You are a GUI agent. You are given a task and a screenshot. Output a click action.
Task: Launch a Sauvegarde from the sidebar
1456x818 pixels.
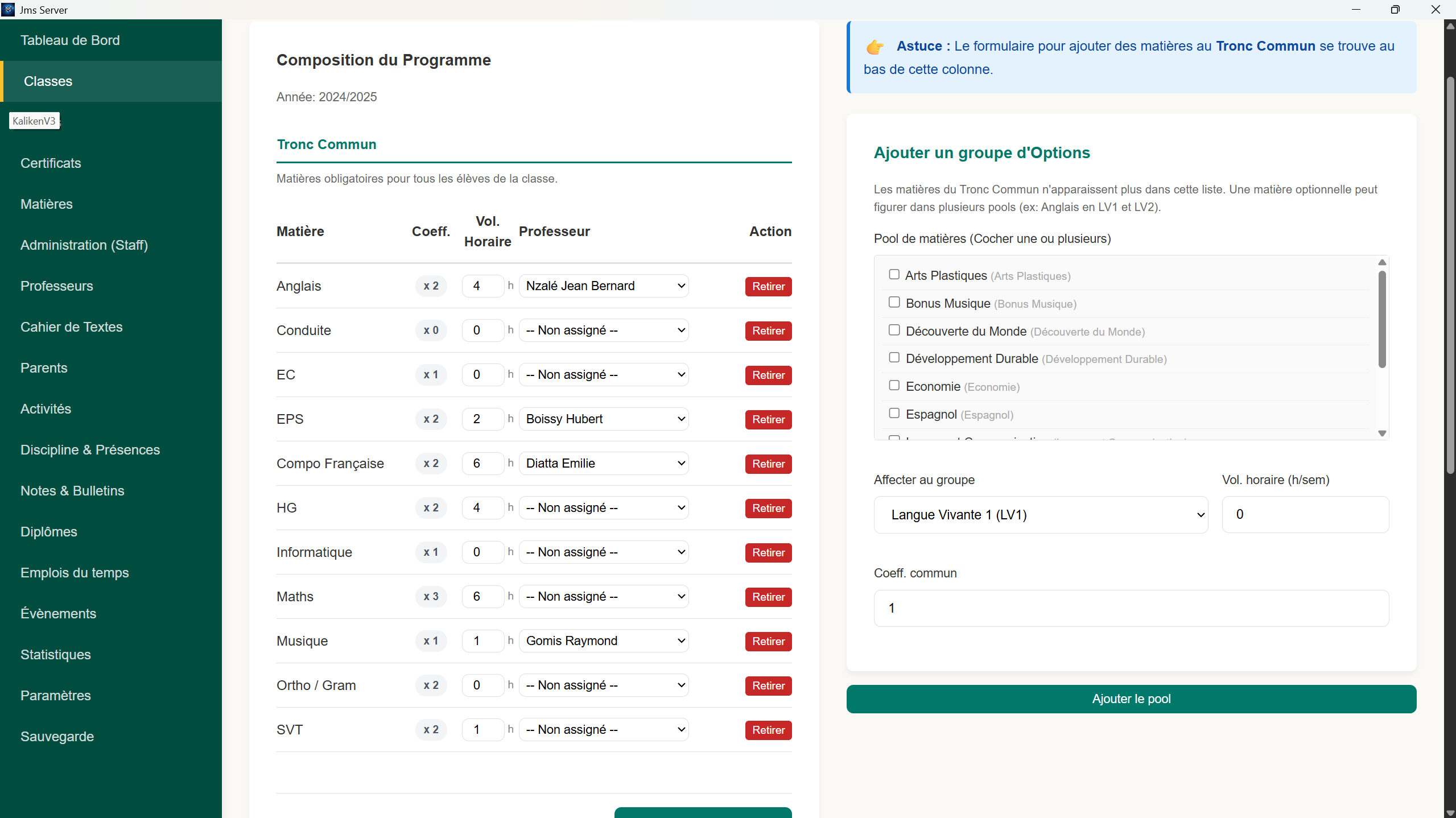[x=56, y=737]
